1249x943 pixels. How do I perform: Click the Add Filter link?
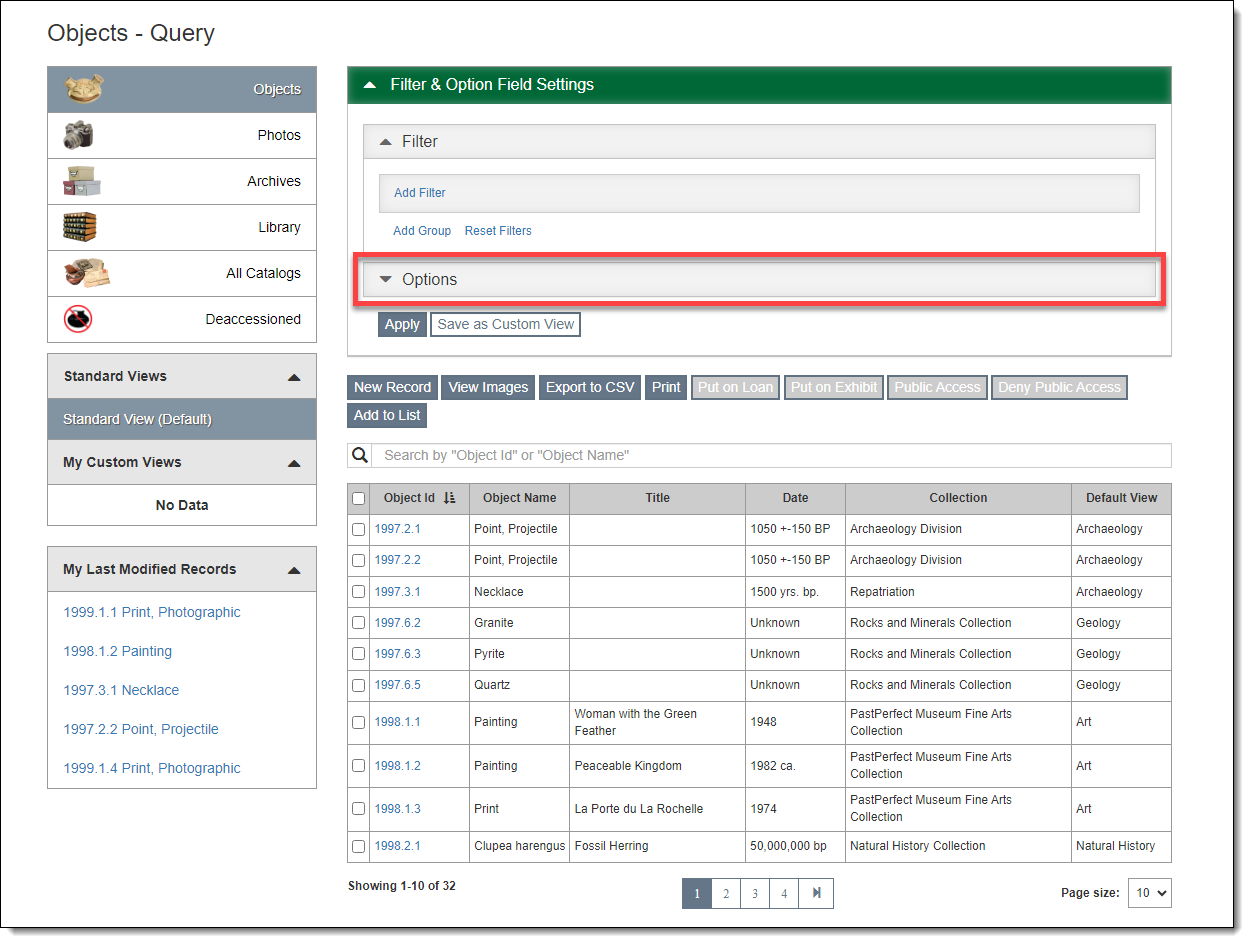[x=419, y=193]
